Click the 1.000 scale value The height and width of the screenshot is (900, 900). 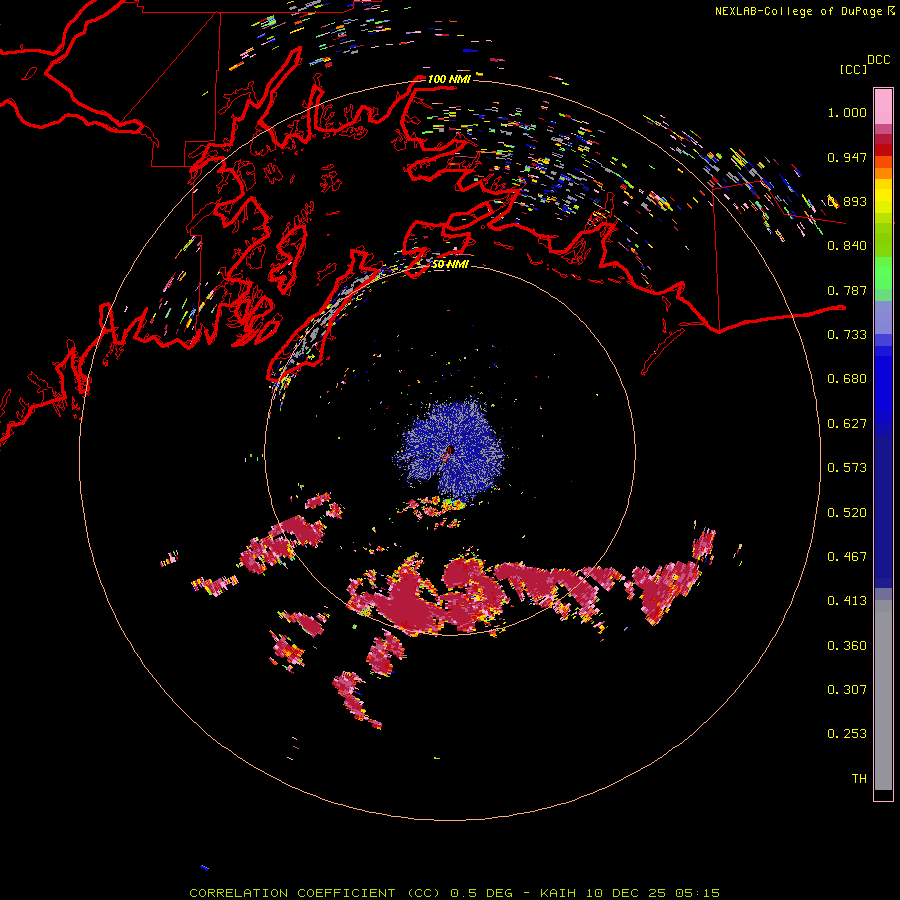coord(847,112)
